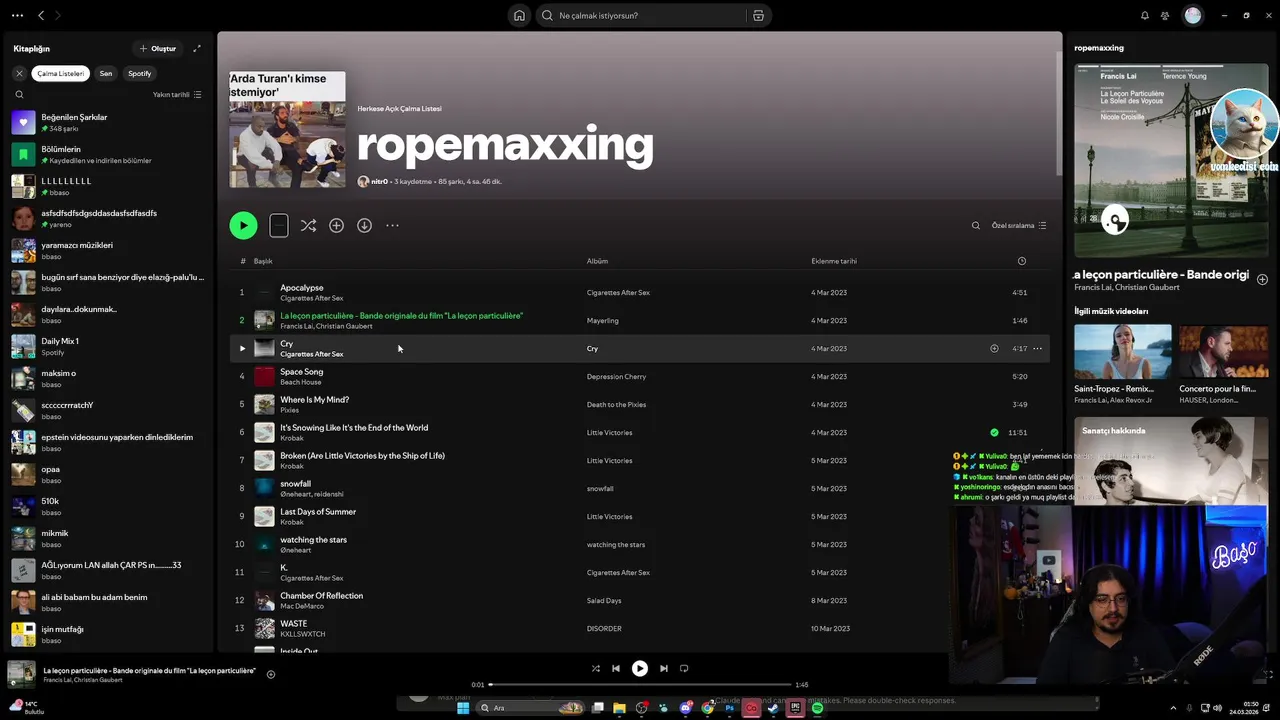This screenshot has height=720, width=1280.
Task: Skip to previous track in player bar
Action: pos(616,668)
